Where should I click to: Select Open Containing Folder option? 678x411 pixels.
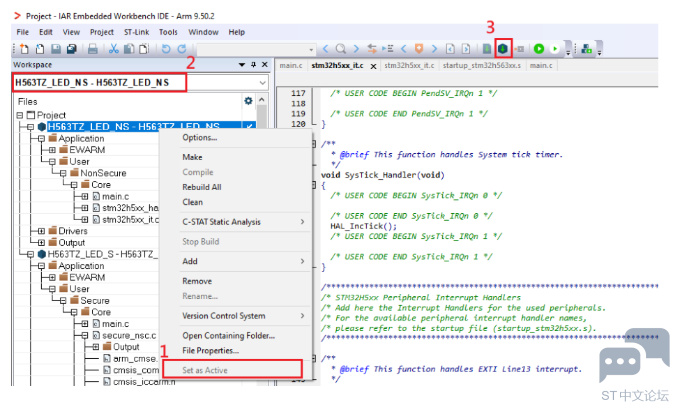228,336
